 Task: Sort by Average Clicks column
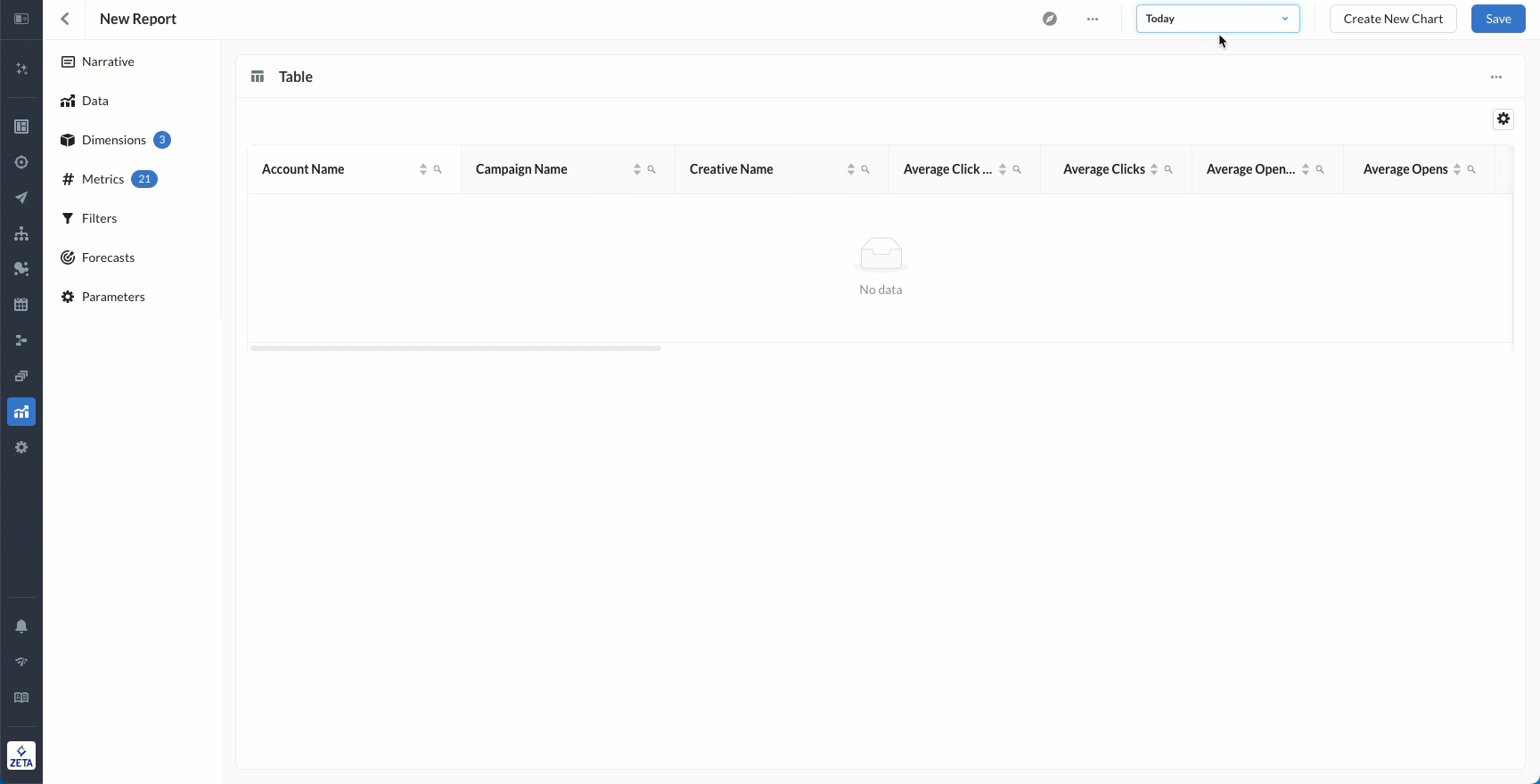pos(1154,169)
